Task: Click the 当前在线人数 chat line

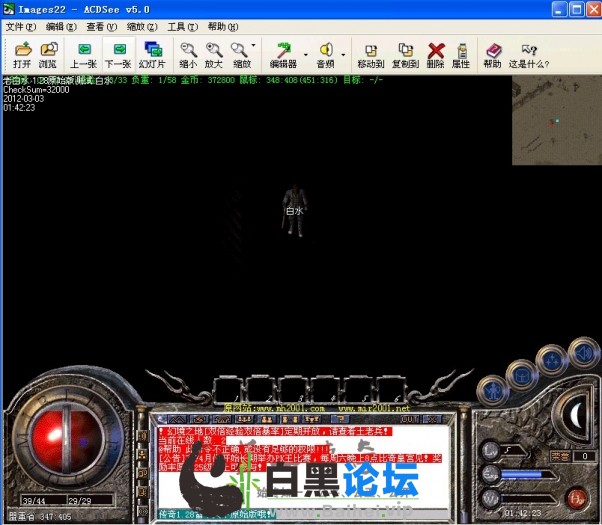Action: click(192, 441)
